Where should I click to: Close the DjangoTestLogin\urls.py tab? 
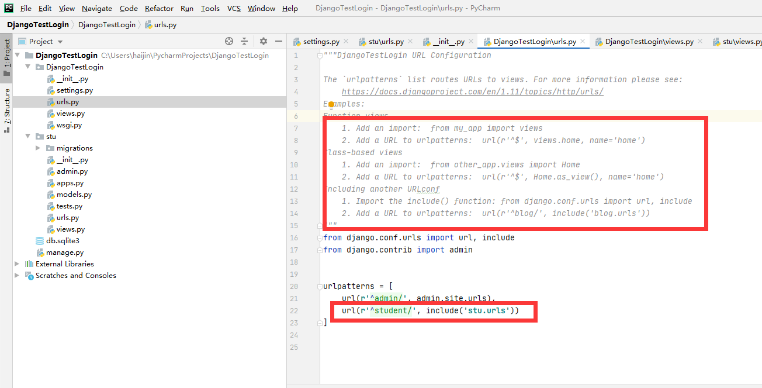coord(583,42)
